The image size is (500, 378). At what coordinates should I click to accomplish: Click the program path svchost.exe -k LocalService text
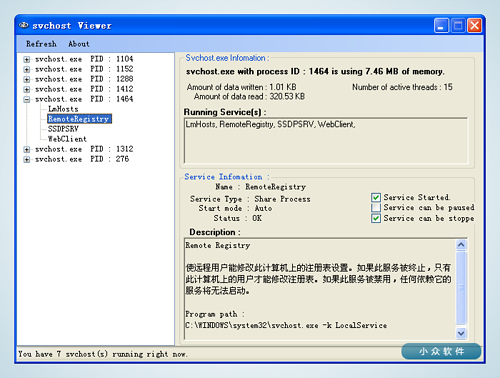coord(286,325)
